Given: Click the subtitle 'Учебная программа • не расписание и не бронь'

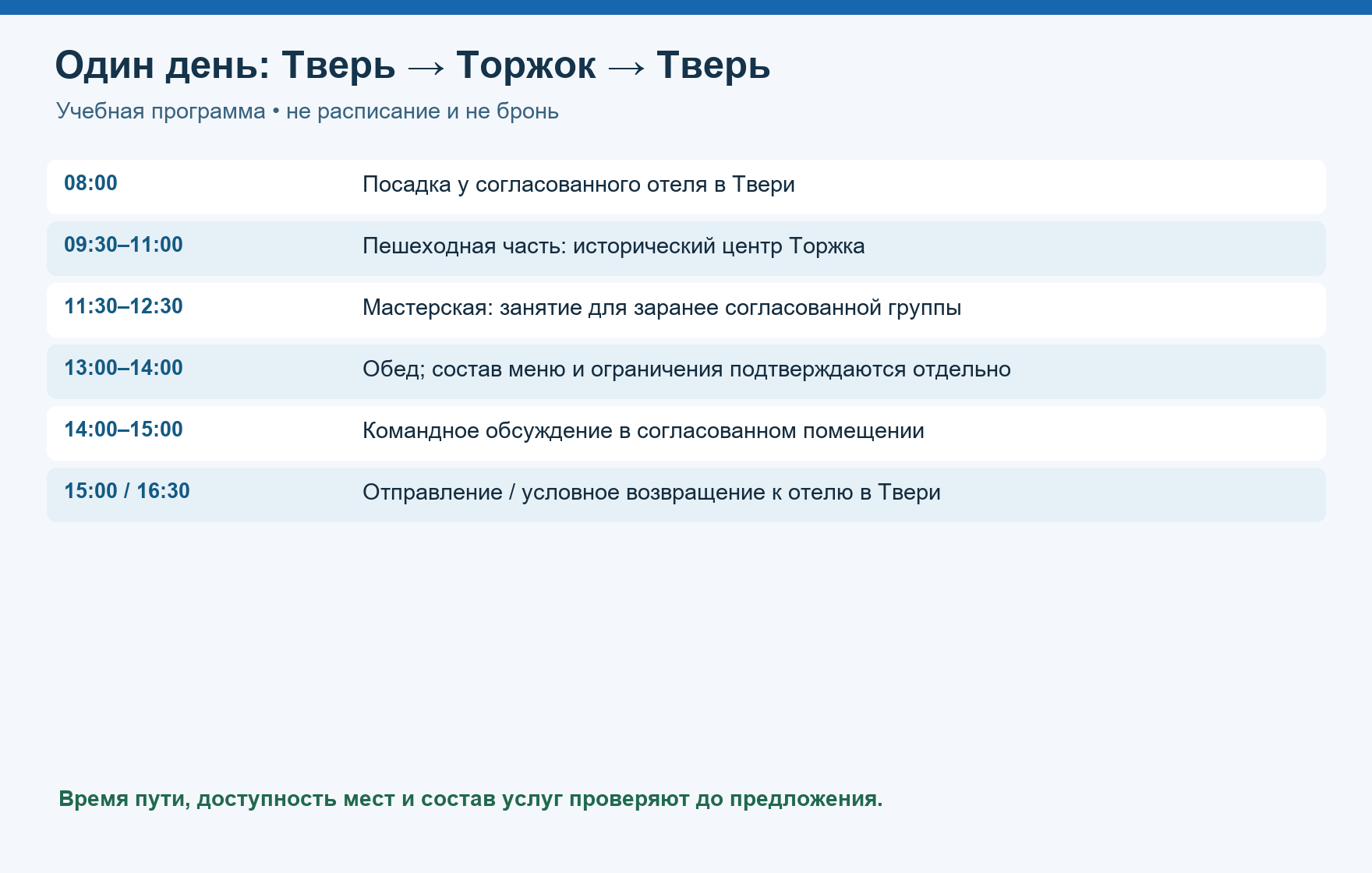Looking at the screenshot, I should [x=307, y=111].
